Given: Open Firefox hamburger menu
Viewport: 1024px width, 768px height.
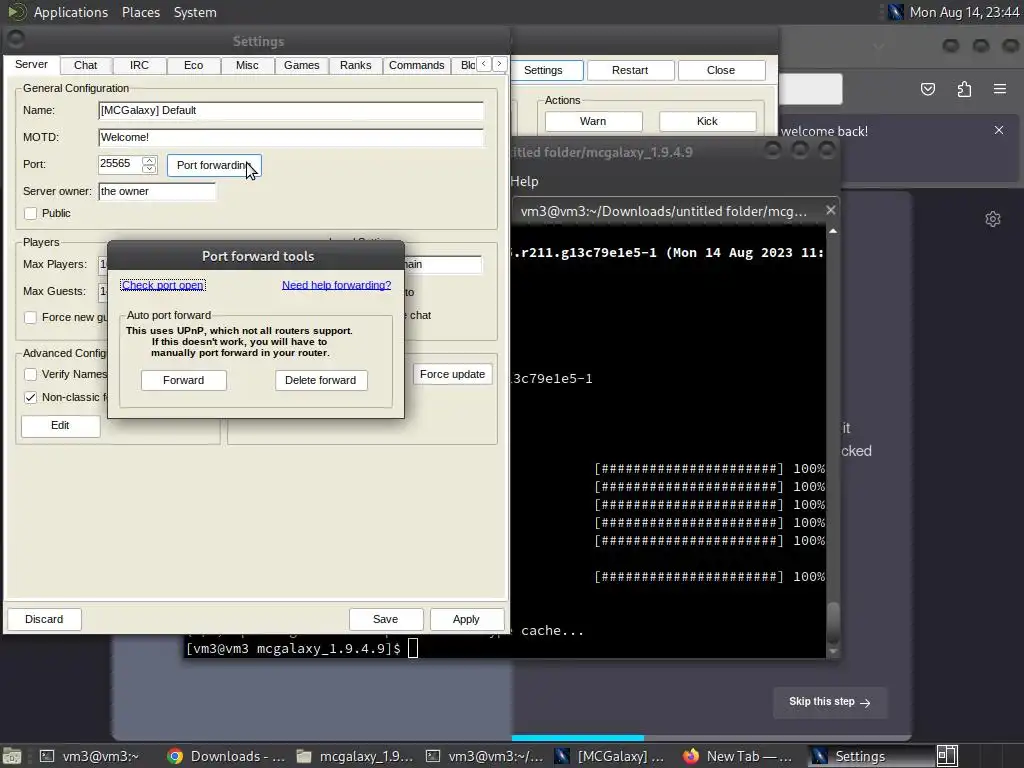Looking at the screenshot, I should click(x=1000, y=89).
